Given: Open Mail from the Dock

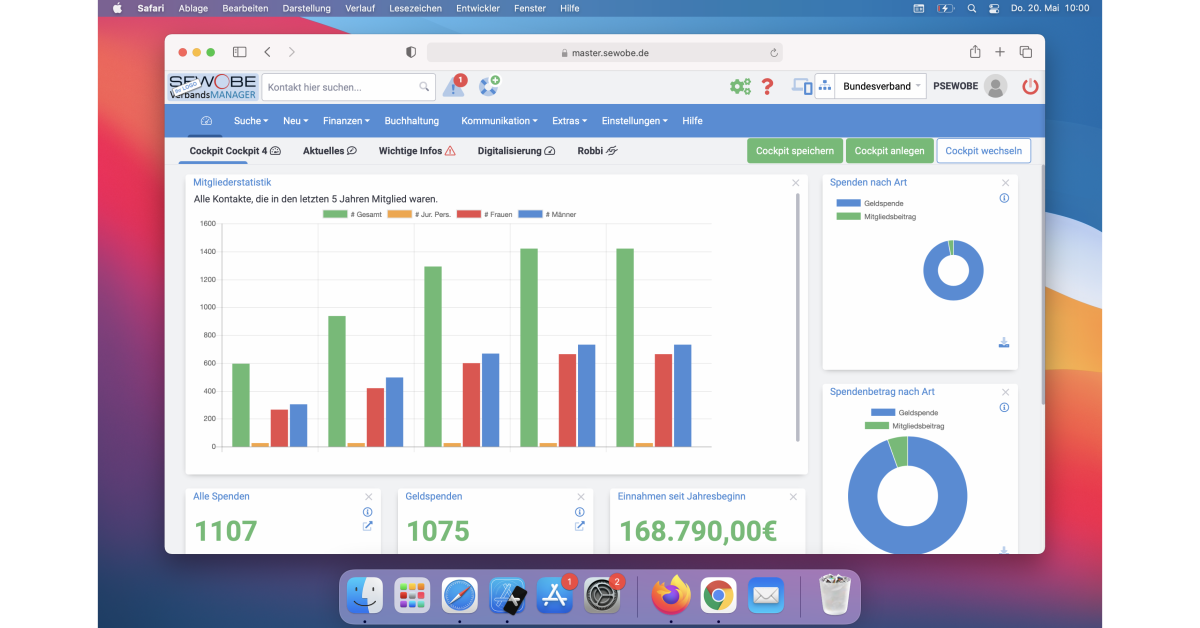Looking at the screenshot, I should [766, 596].
